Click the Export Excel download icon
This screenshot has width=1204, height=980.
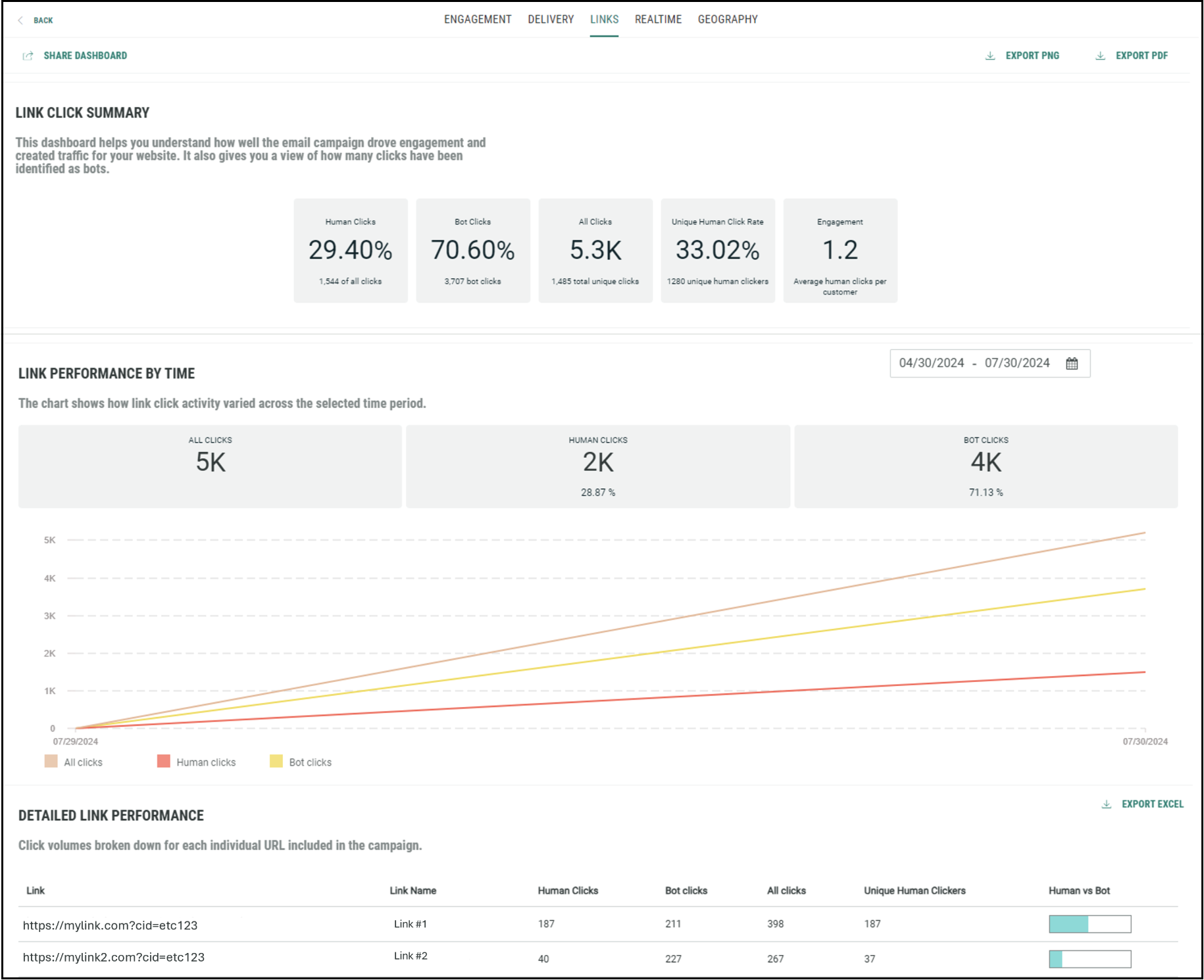point(1107,804)
